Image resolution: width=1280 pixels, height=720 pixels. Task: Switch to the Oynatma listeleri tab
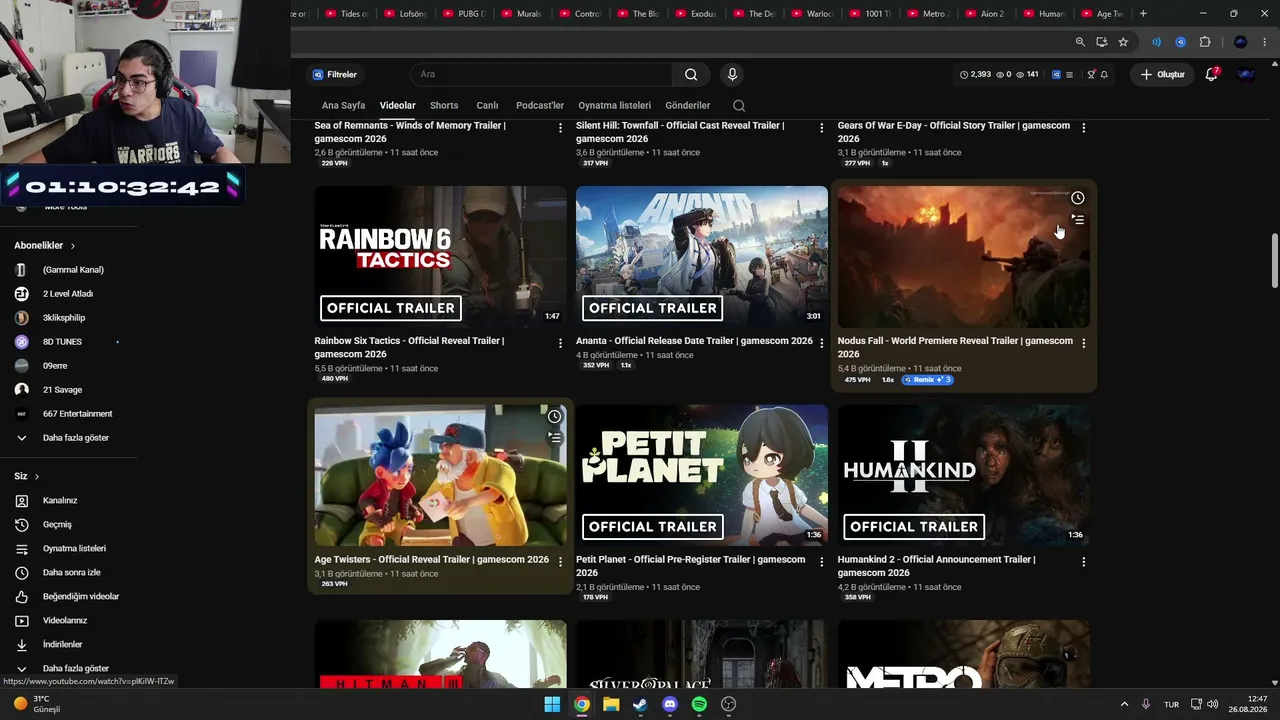tap(614, 105)
